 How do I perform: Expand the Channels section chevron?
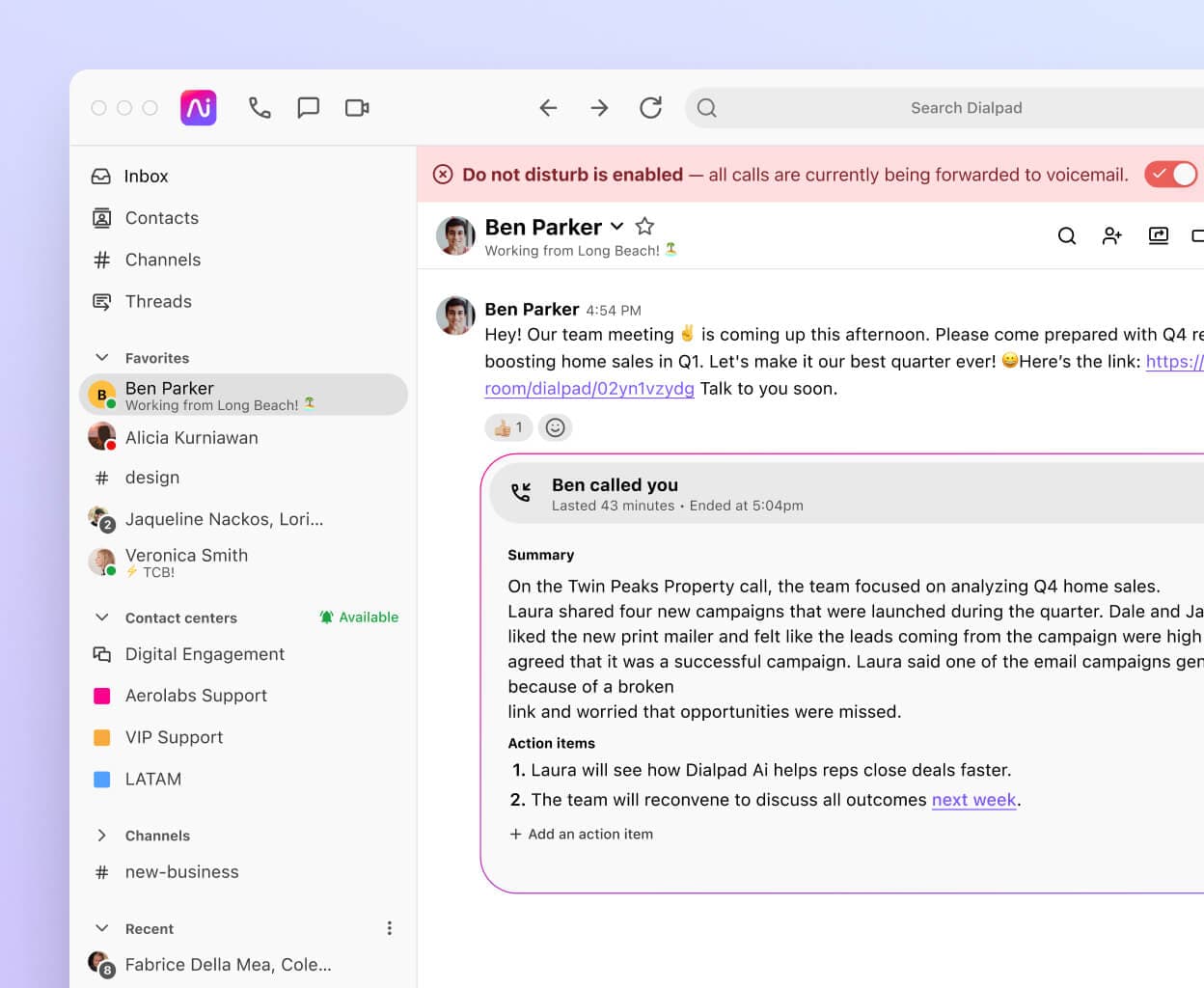point(102,836)
